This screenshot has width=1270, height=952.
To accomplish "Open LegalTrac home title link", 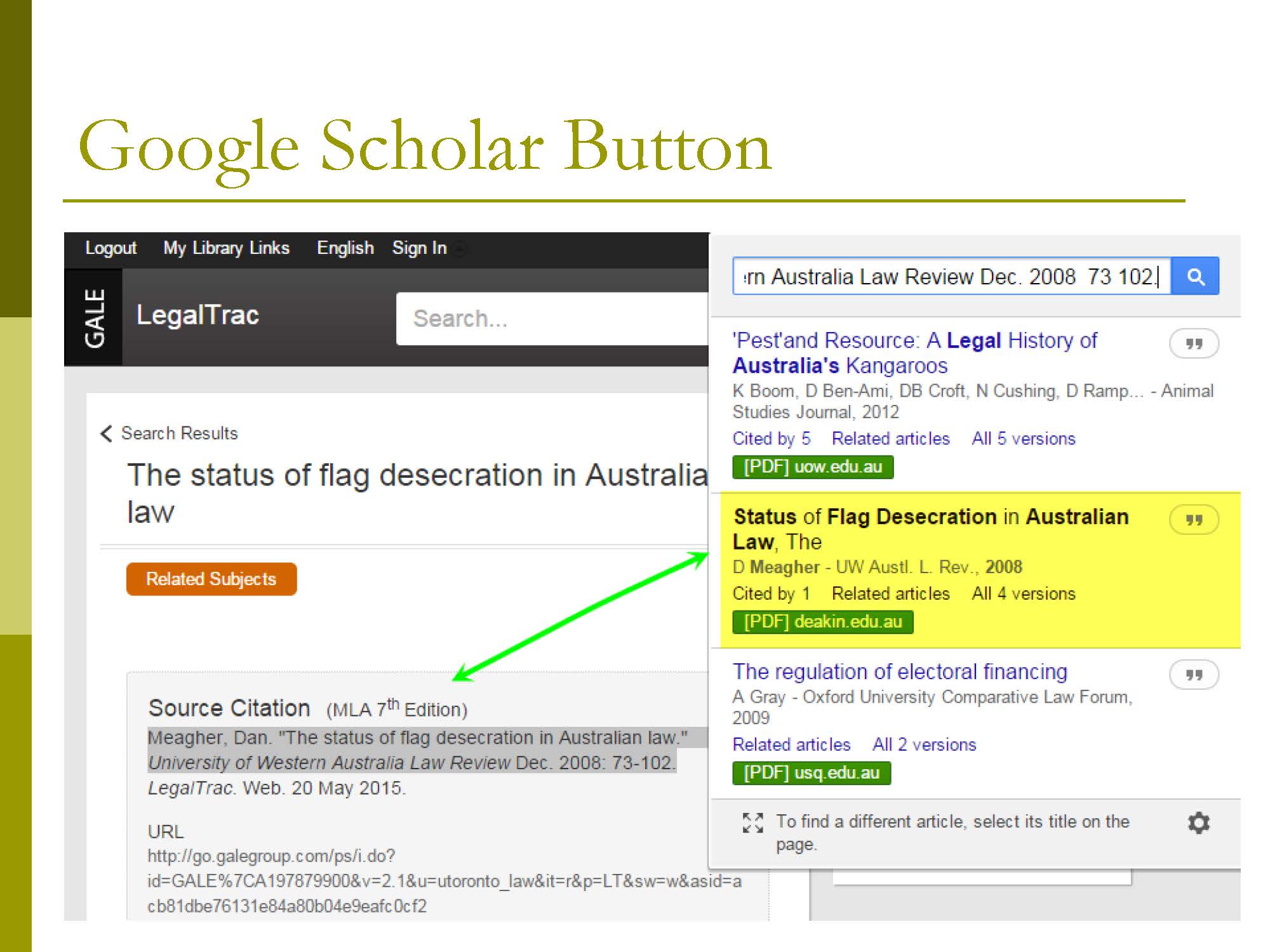I will pyautogui.click(x=197, y=315).
